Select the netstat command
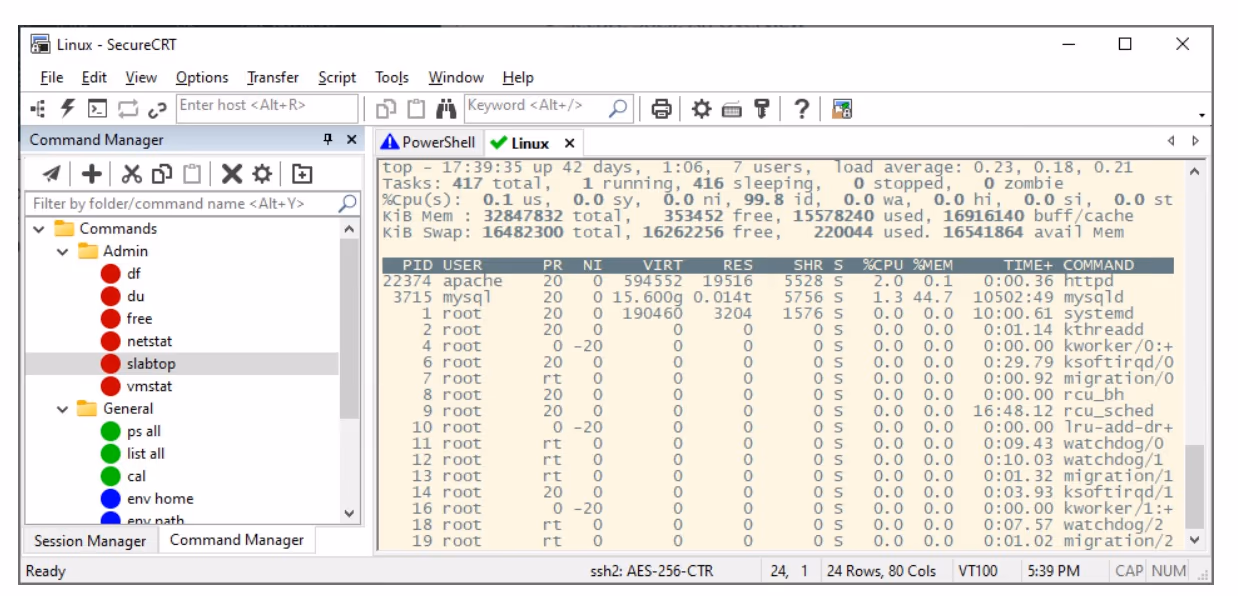1238x596 pixels. [x=149, y=341]
